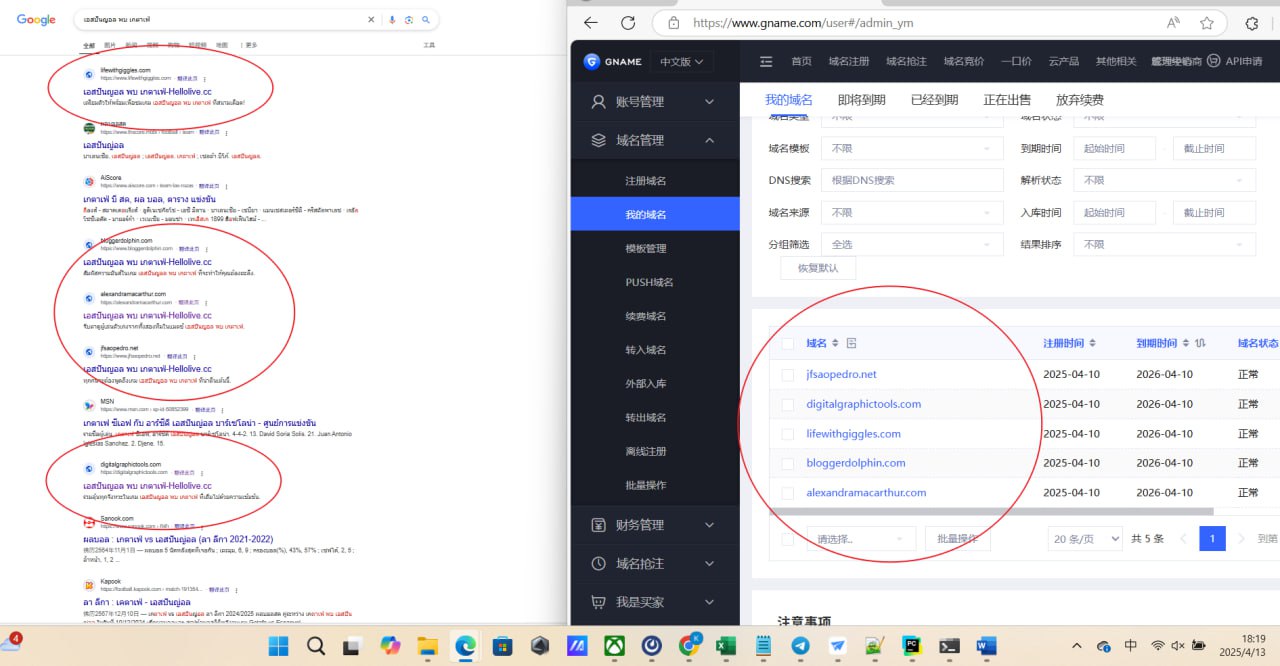Viewport: 1280px width, 666px height.
Task: Click the DNS搜索 input field
Action: click(911, 180)
